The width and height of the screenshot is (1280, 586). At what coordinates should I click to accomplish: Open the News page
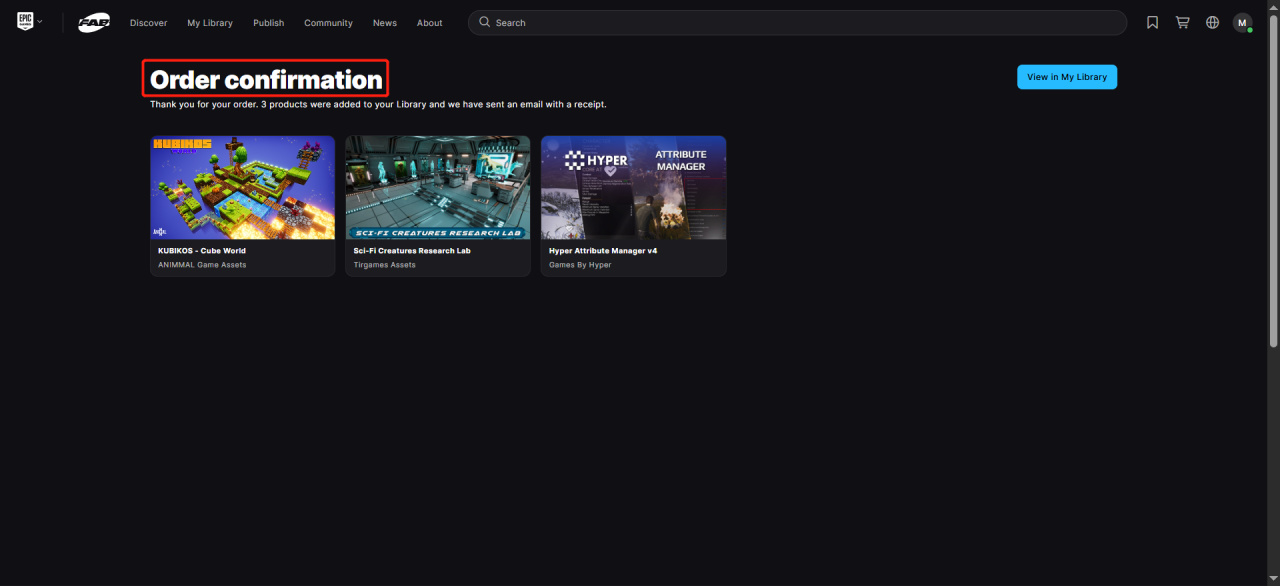tap(385, 23)
